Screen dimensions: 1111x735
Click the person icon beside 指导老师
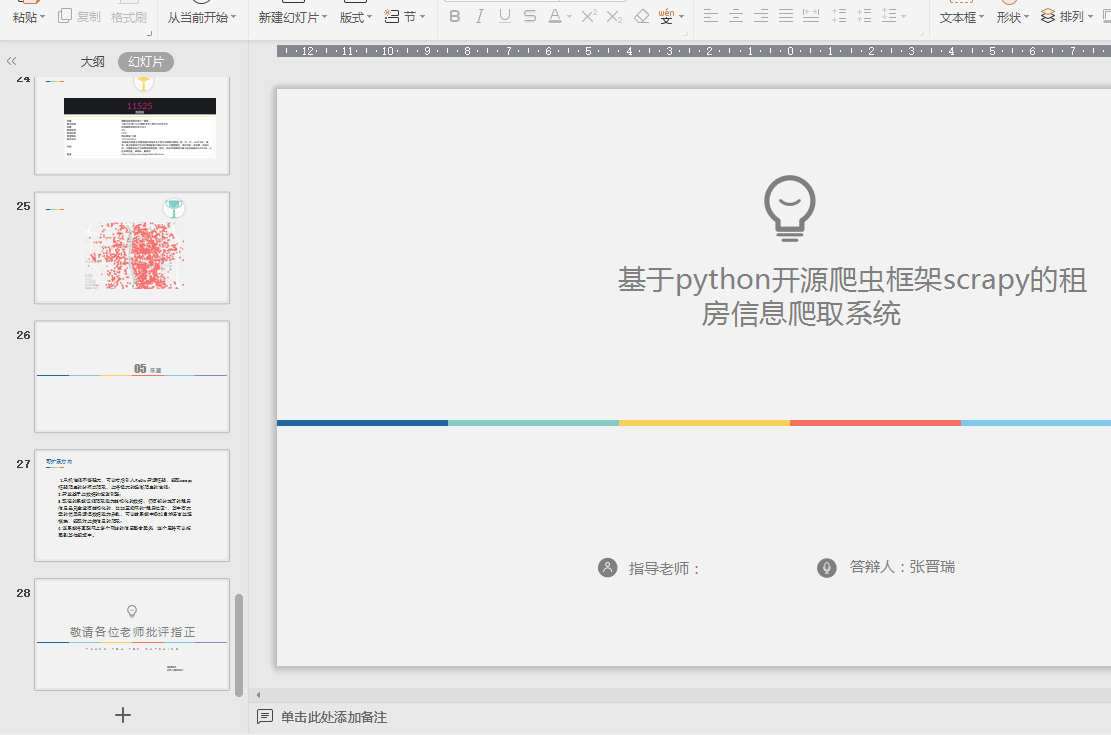coord(607,568)
